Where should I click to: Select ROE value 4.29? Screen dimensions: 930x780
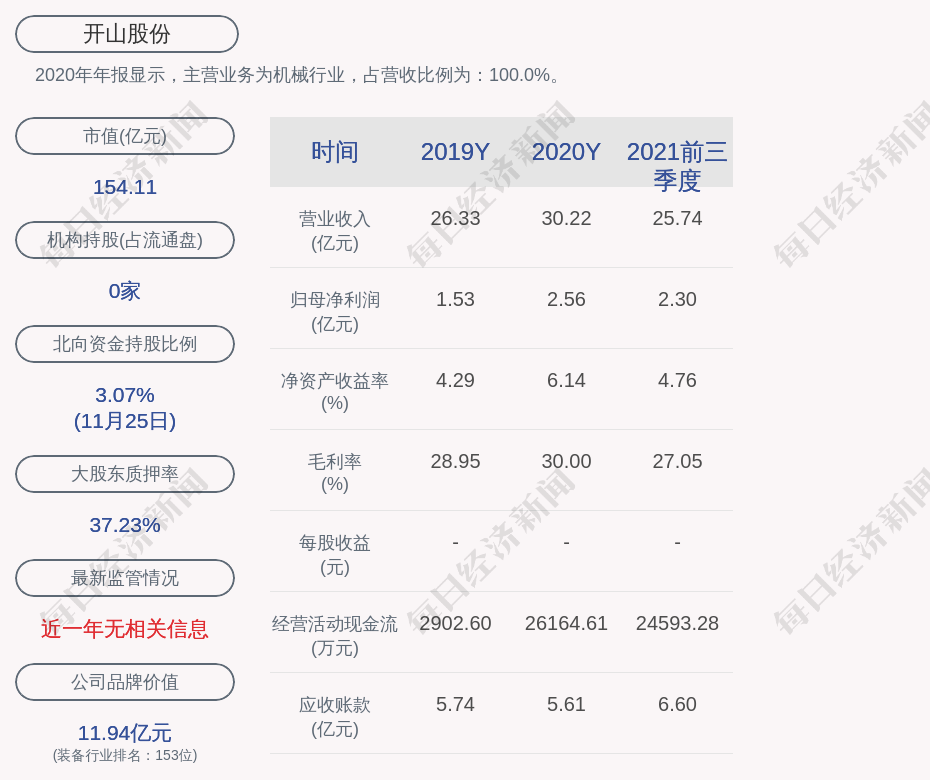tap(455, 380)
